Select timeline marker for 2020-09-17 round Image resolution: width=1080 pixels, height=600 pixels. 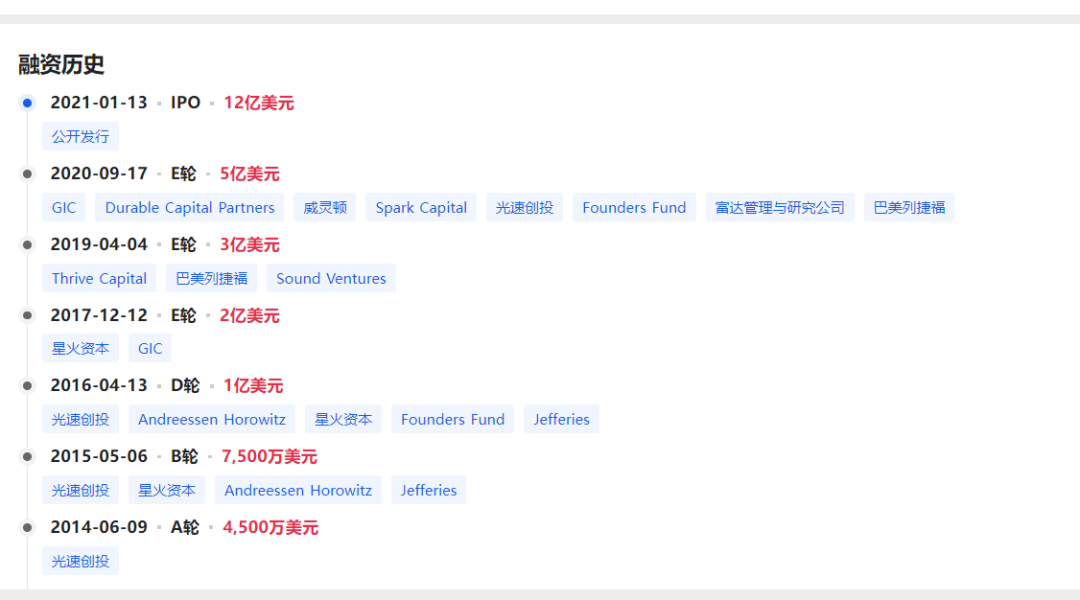[28, 174]
